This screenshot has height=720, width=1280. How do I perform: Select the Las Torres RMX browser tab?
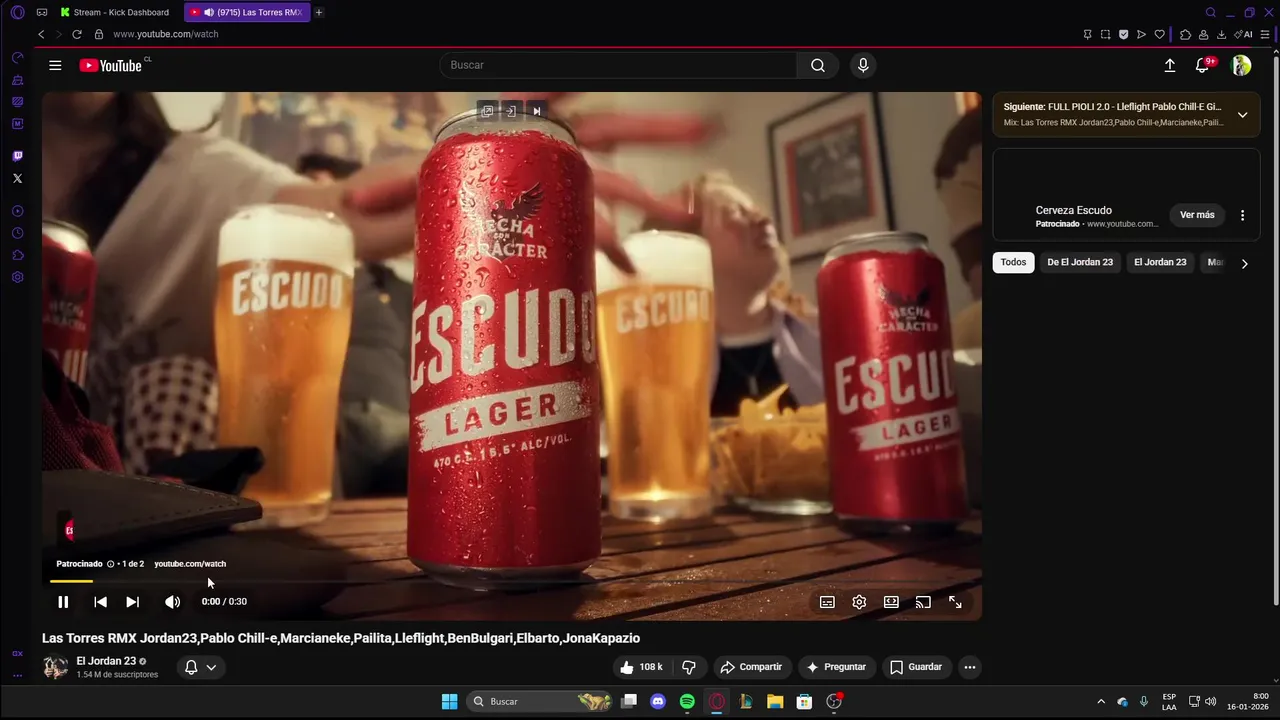point(247,12)
